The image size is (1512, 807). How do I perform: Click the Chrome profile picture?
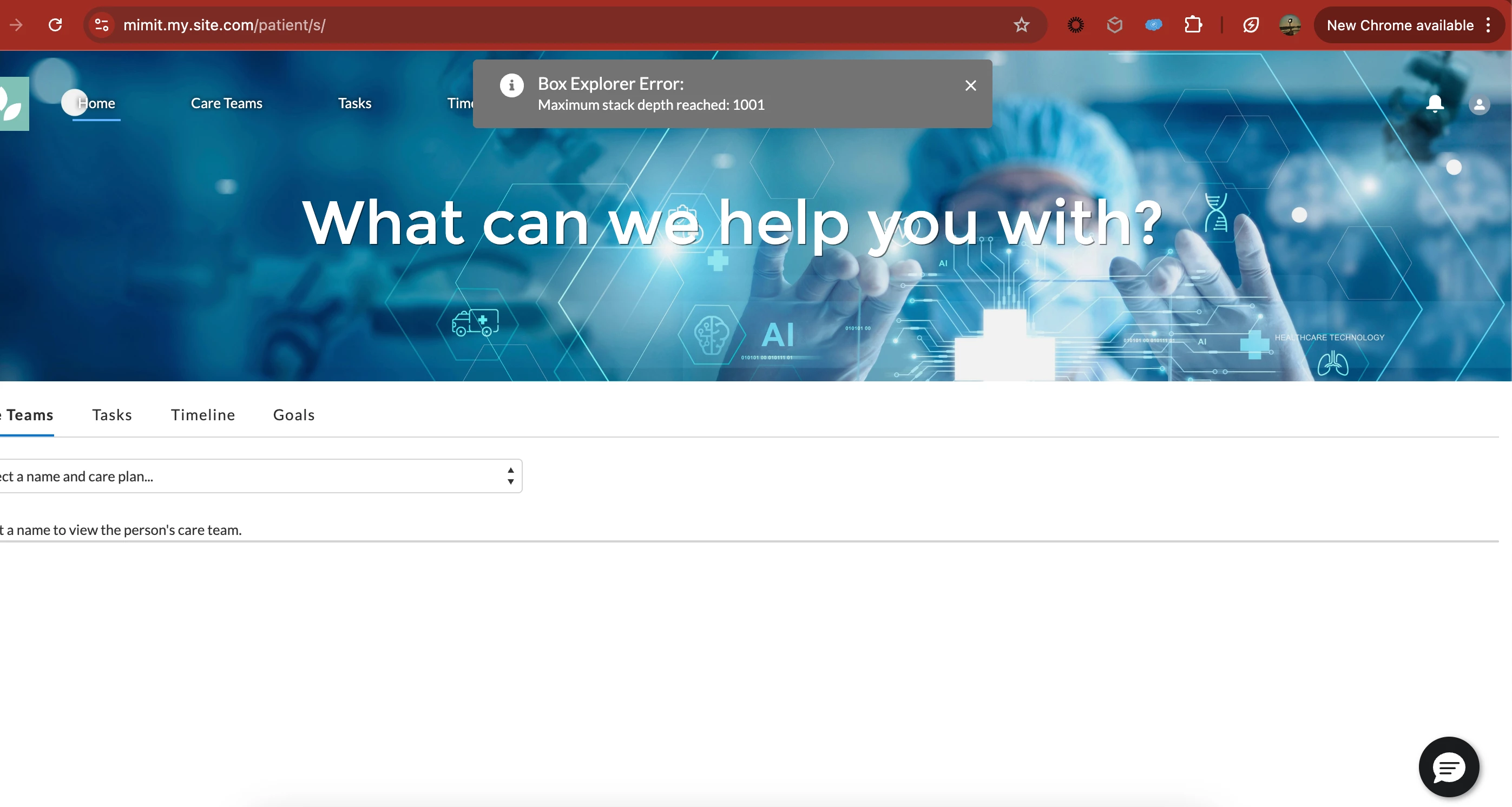pyautogui.click(x=1290, y=25)
